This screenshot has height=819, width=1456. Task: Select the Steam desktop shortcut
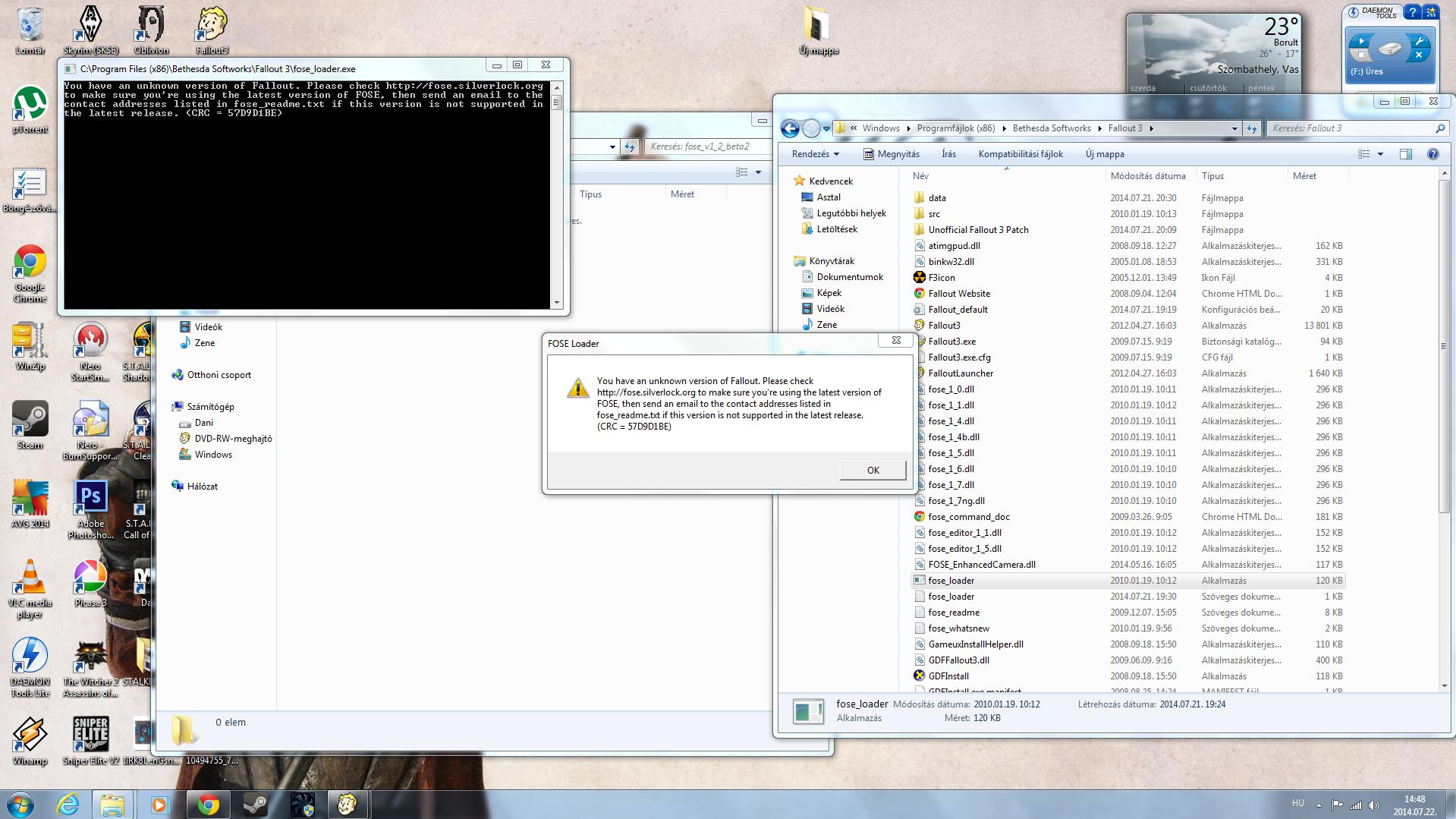coord(30,425)
